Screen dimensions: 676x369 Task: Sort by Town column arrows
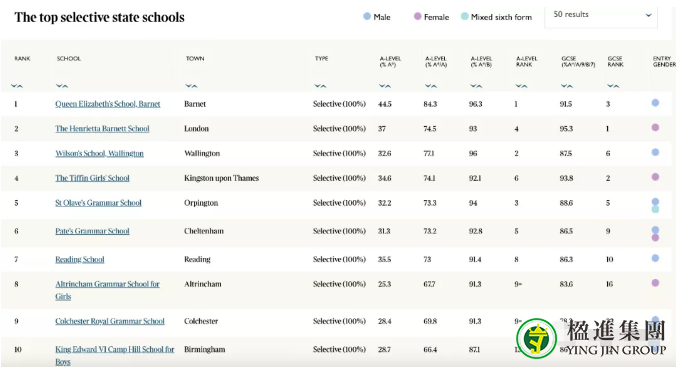tap(191, 86)
